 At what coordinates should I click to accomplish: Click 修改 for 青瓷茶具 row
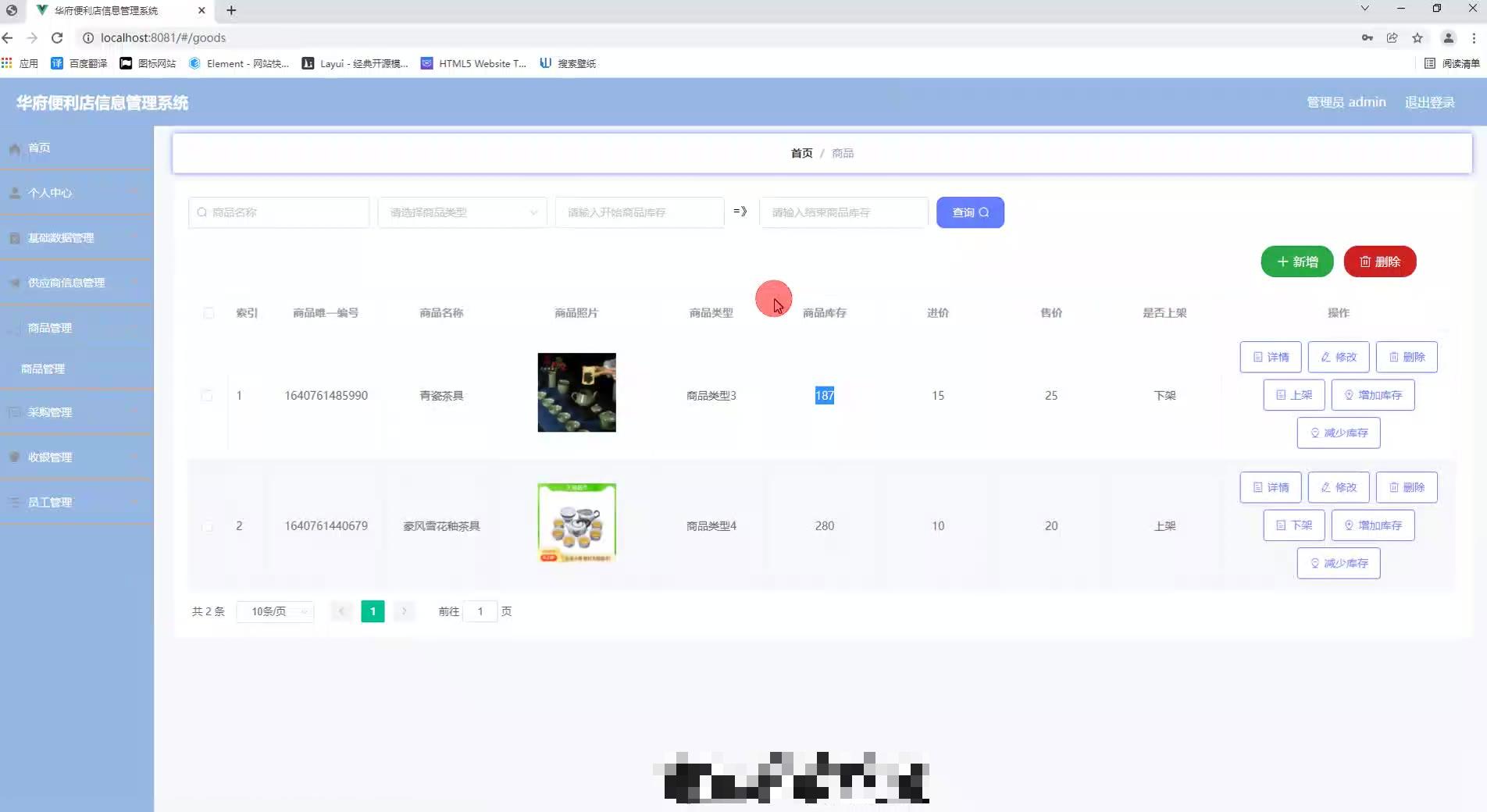point(1339,357)
